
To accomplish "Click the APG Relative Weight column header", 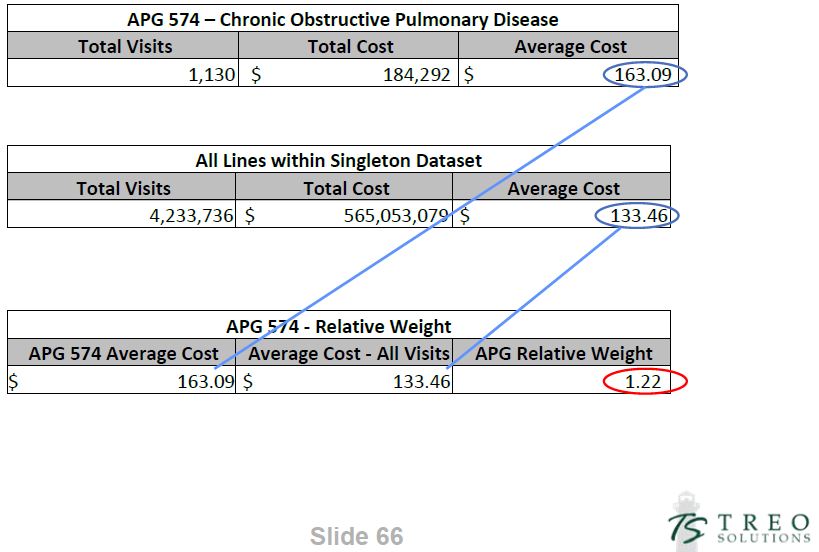I will (564, 353).
